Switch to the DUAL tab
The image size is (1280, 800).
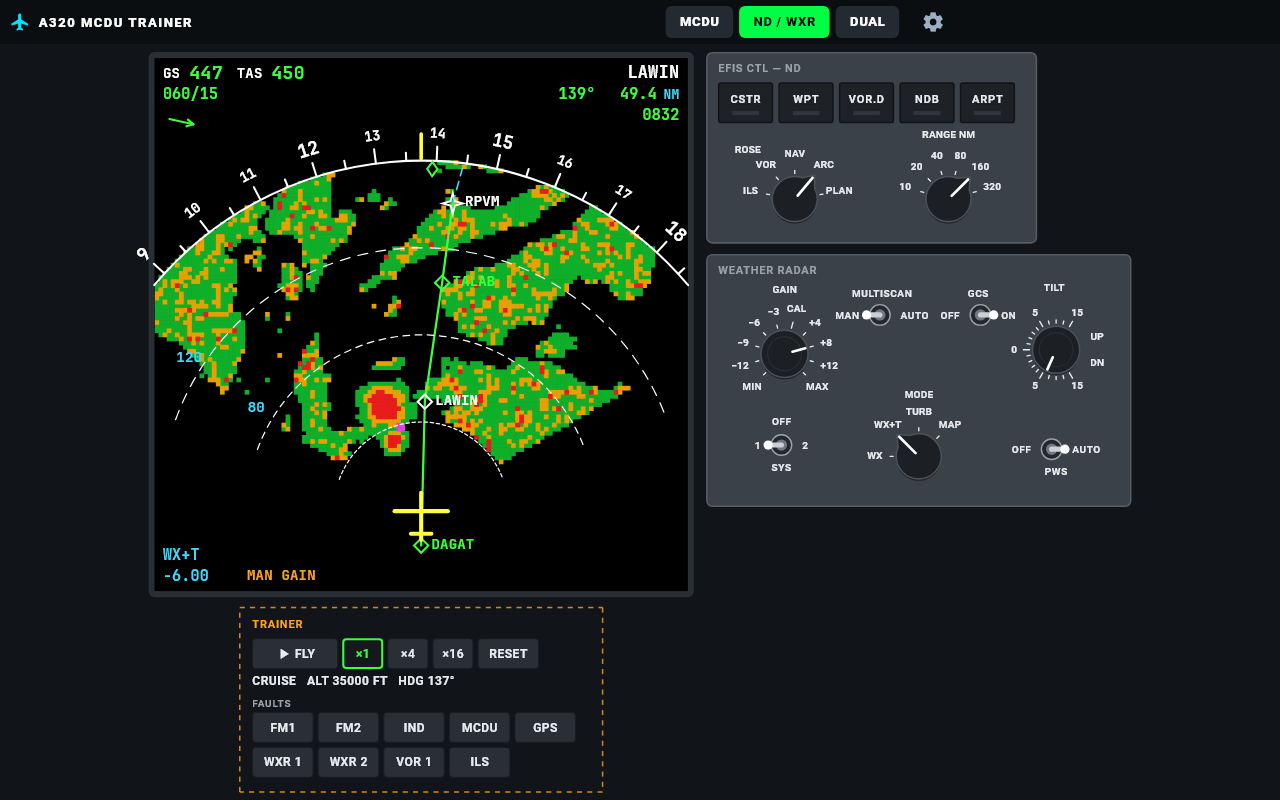tap(867, 22)
